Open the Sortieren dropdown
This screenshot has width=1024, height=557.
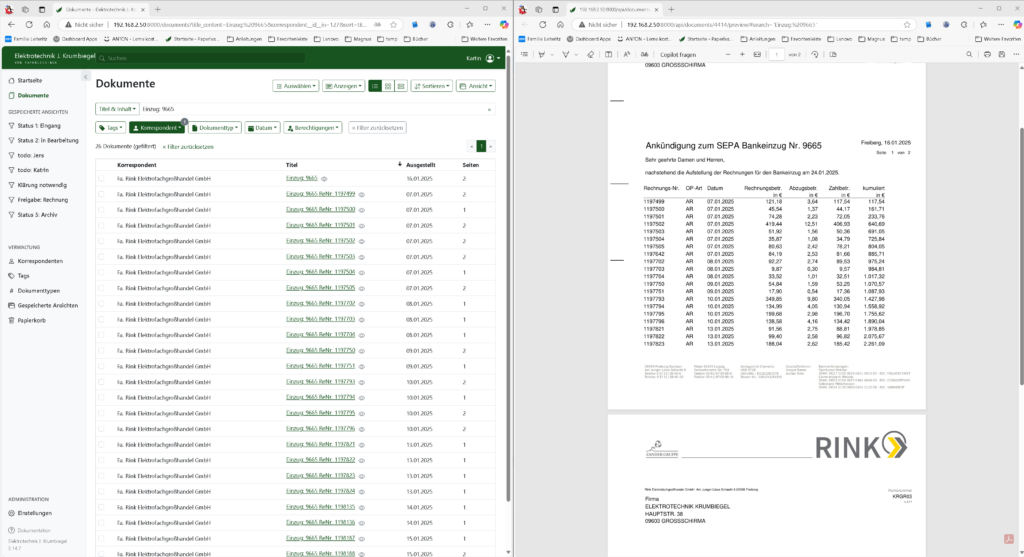[432, 86]
